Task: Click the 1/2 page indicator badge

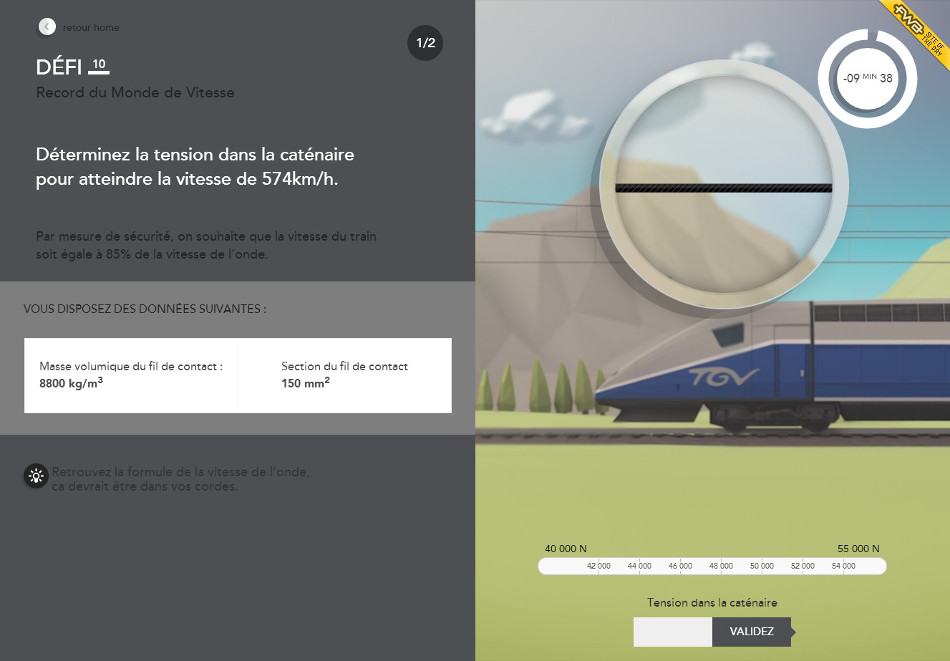Action: click(425, 43)
